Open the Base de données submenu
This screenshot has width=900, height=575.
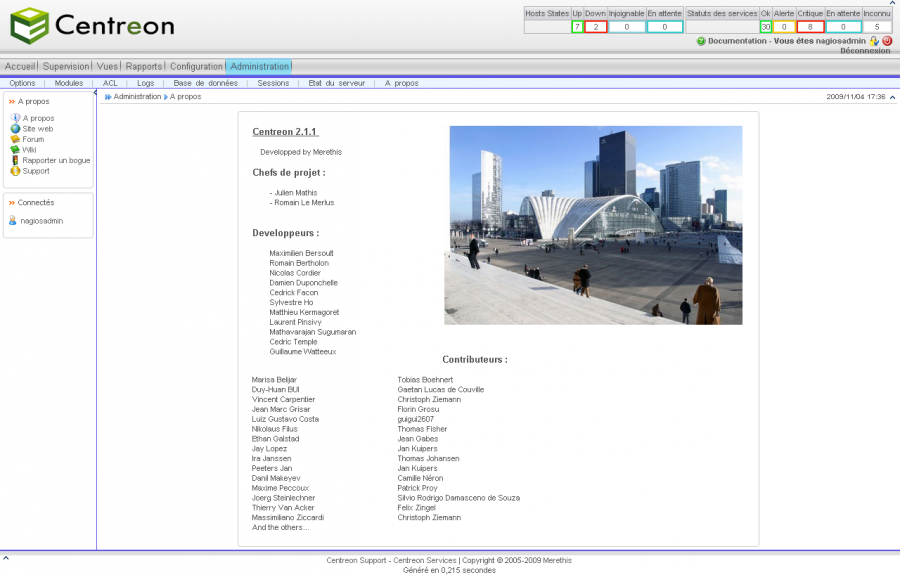pos(205,83)
